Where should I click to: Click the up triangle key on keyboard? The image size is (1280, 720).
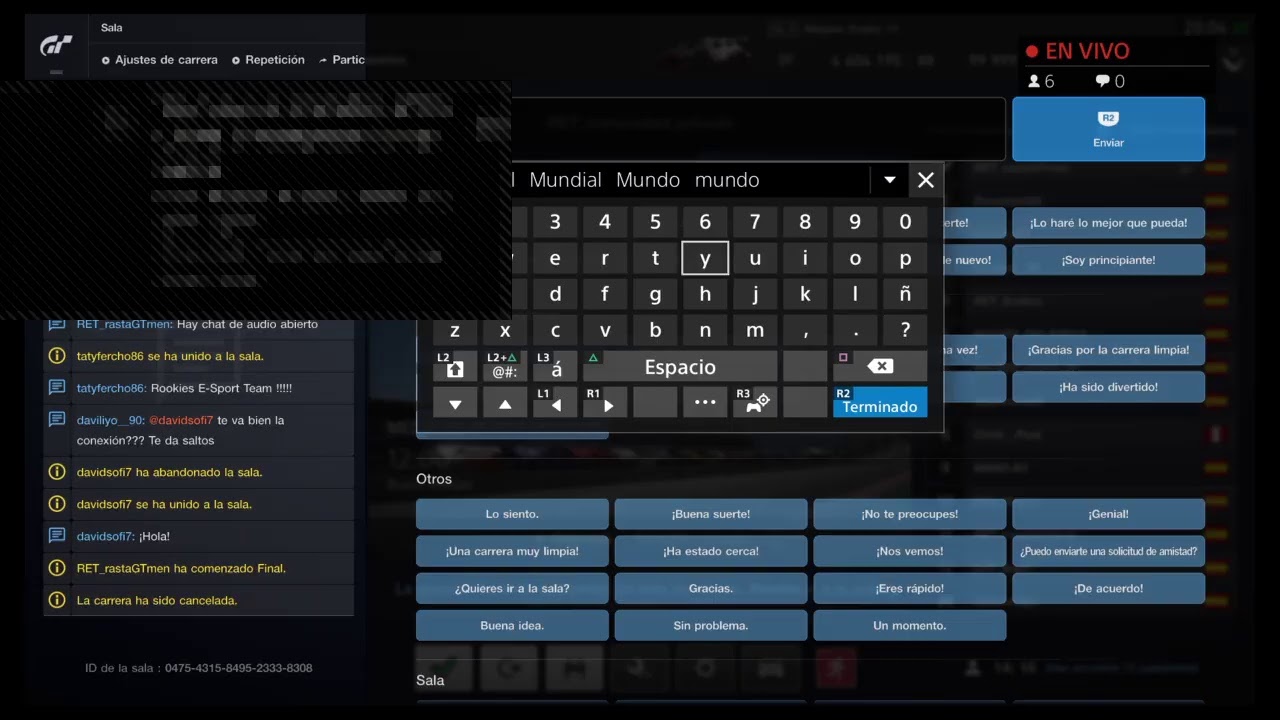coord(505,402)
